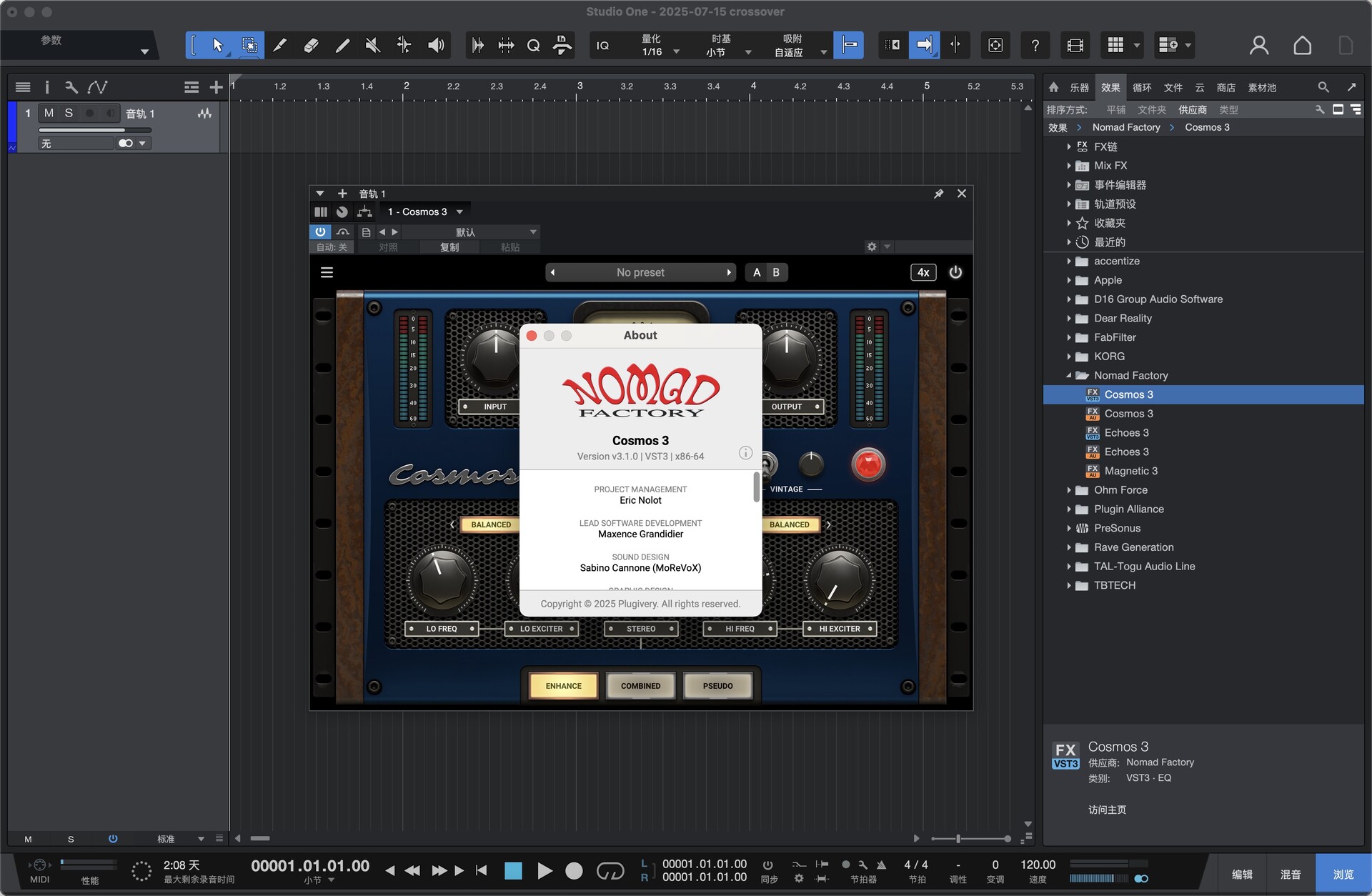Click the LO FREQ knob
Viewport: 1372px width, 896px height.
click(x=441, y=580)
